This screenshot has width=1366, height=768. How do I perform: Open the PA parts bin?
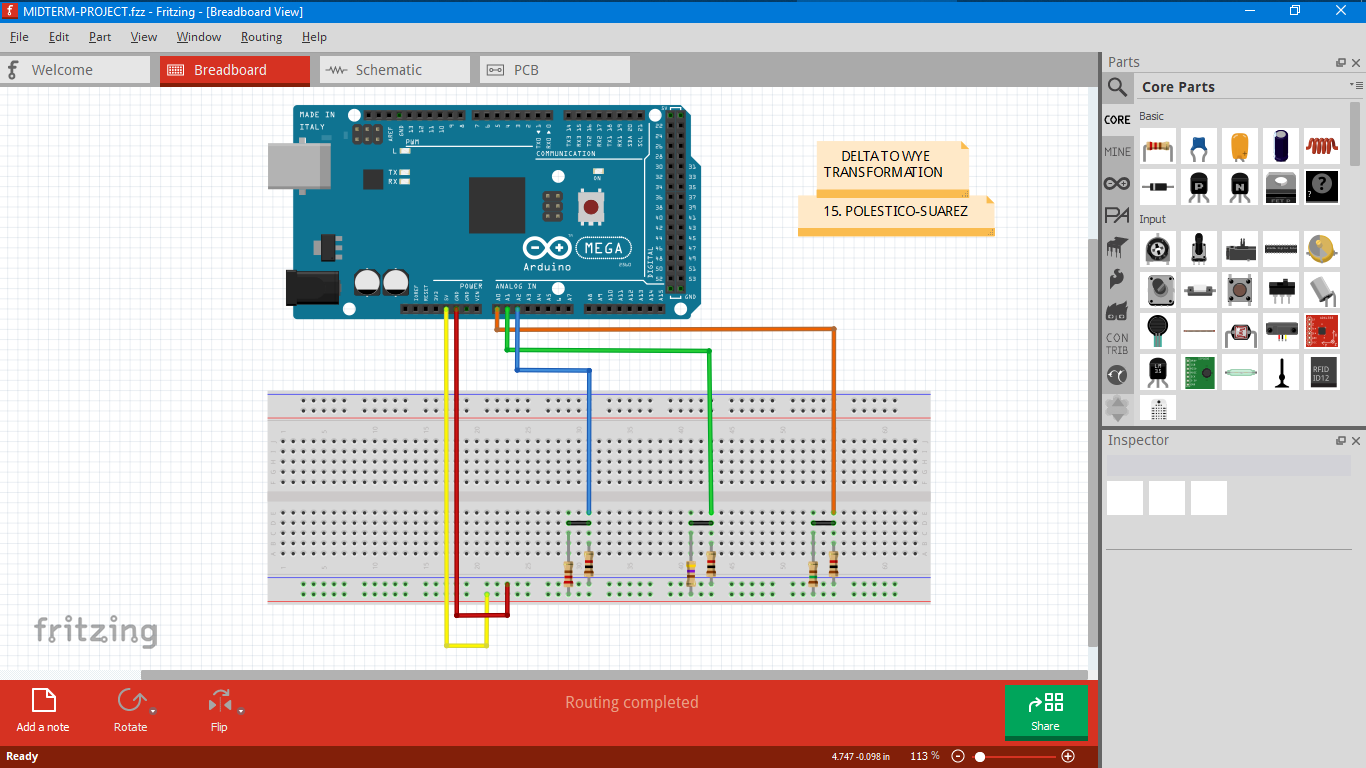[x=1117, y=215]
